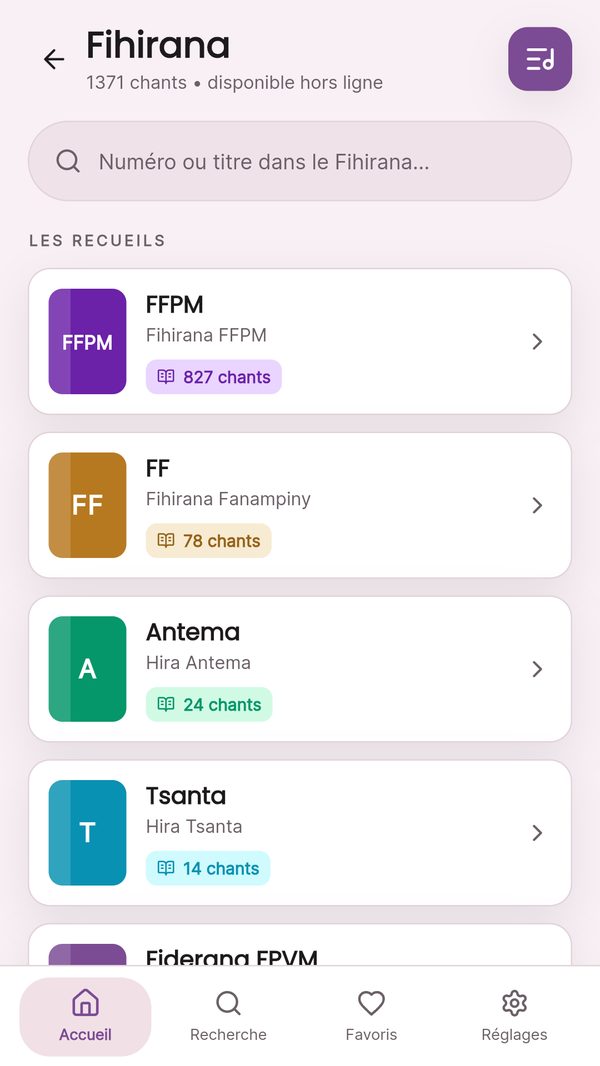Focus the Numéro ou titre search field

pos(300,161)
